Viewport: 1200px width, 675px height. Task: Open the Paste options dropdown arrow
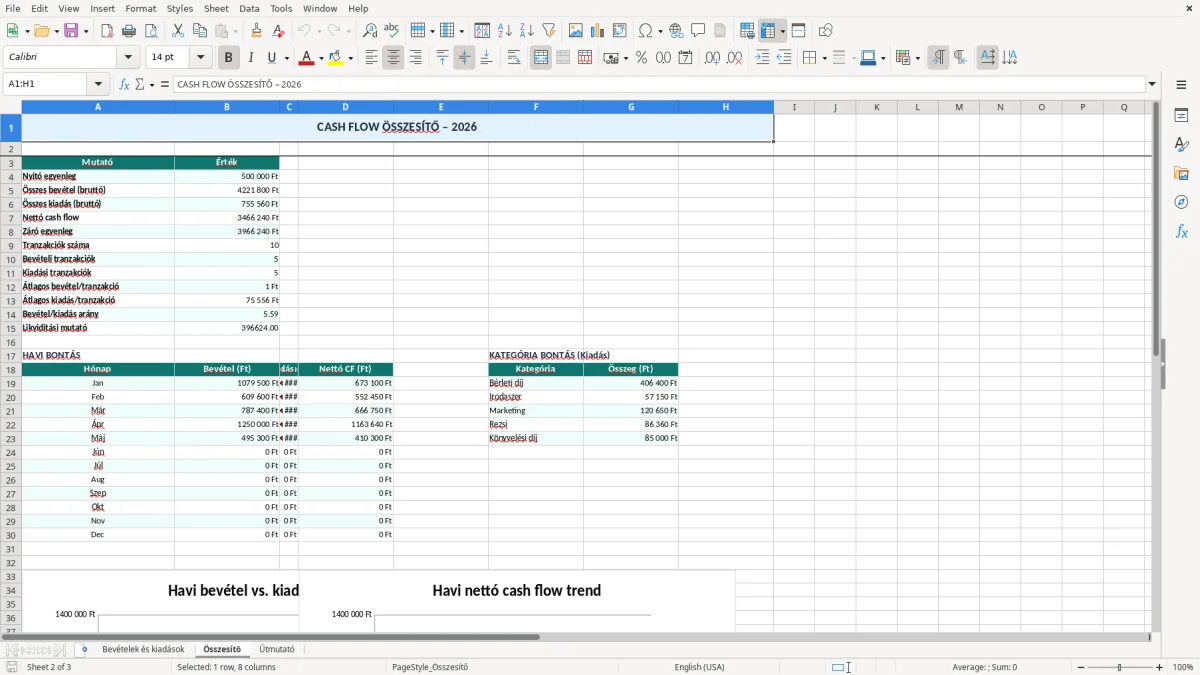236,31
